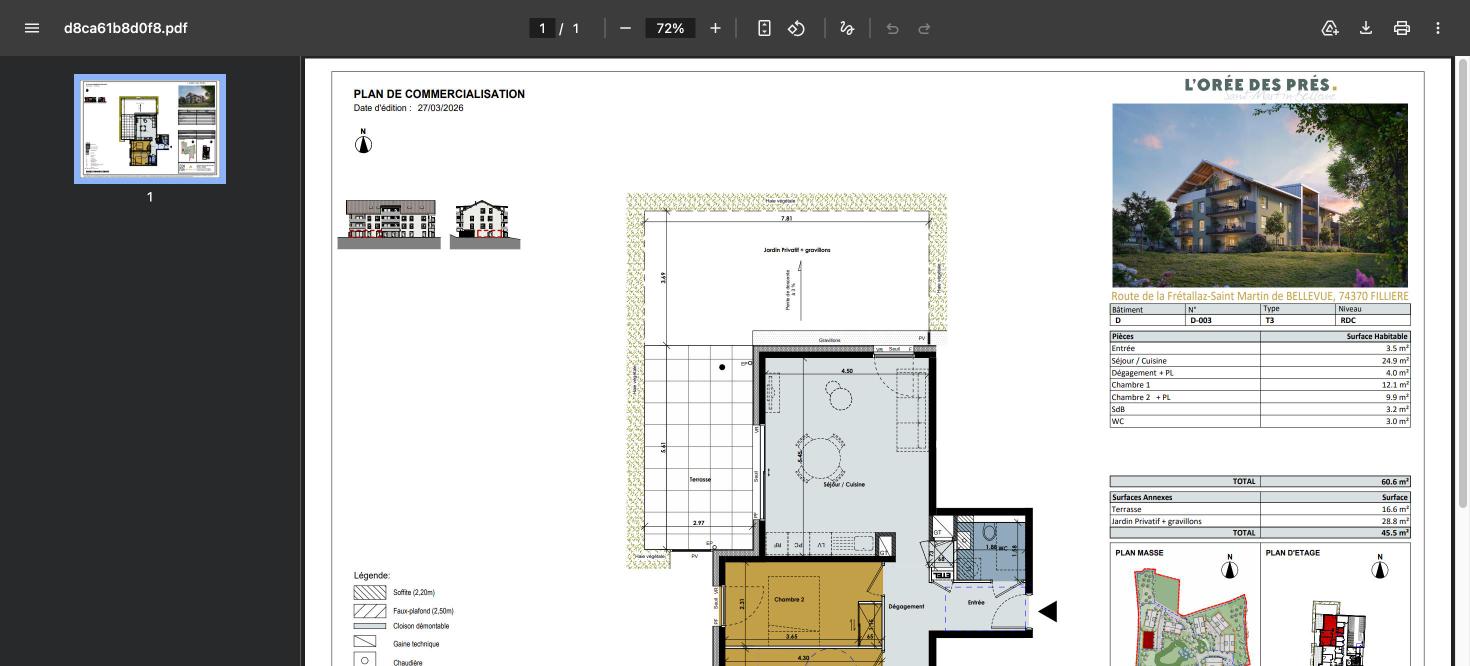The image size is (1470, 666).
Task: Download the PDF file
Action: [1366, 28]
